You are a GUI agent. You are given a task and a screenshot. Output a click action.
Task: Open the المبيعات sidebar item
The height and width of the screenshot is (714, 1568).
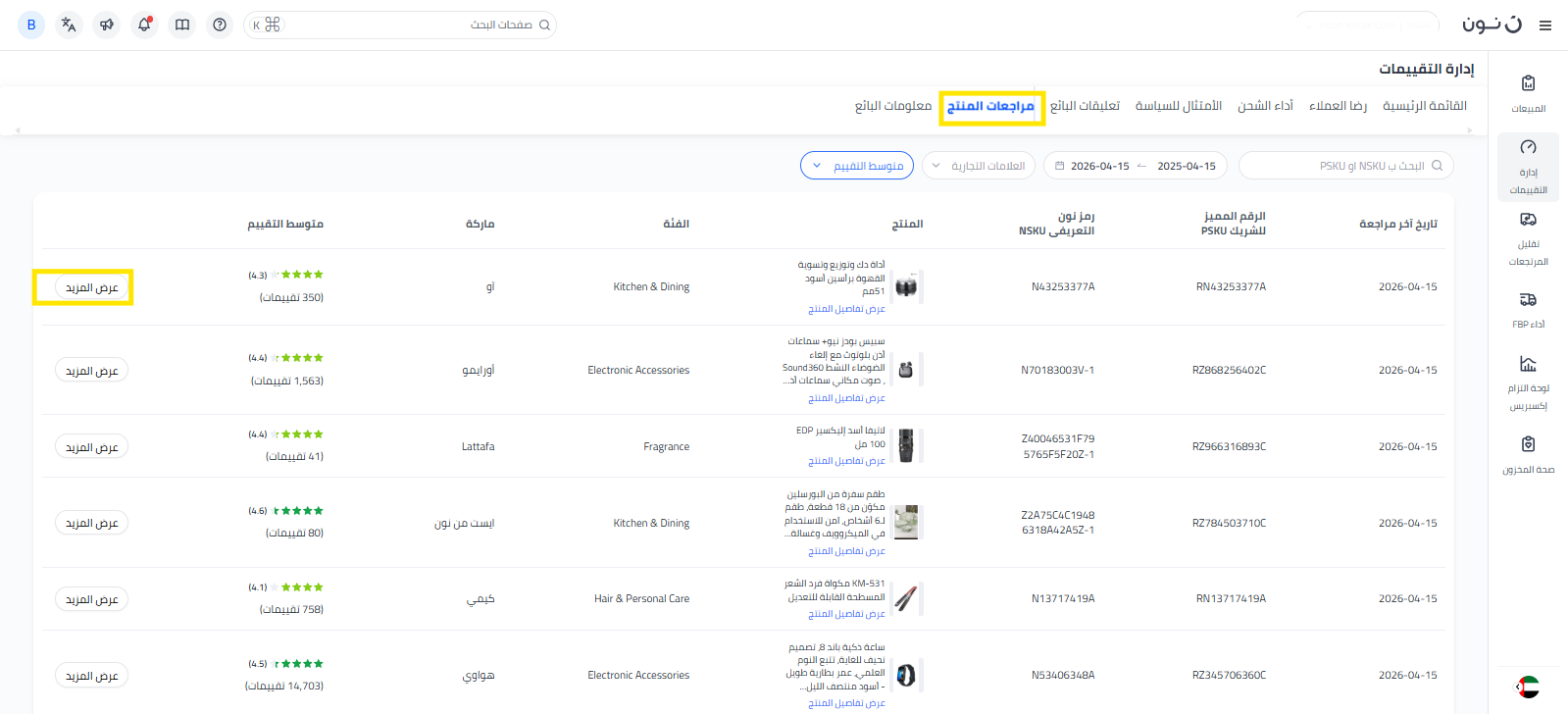click(1528, 93)
